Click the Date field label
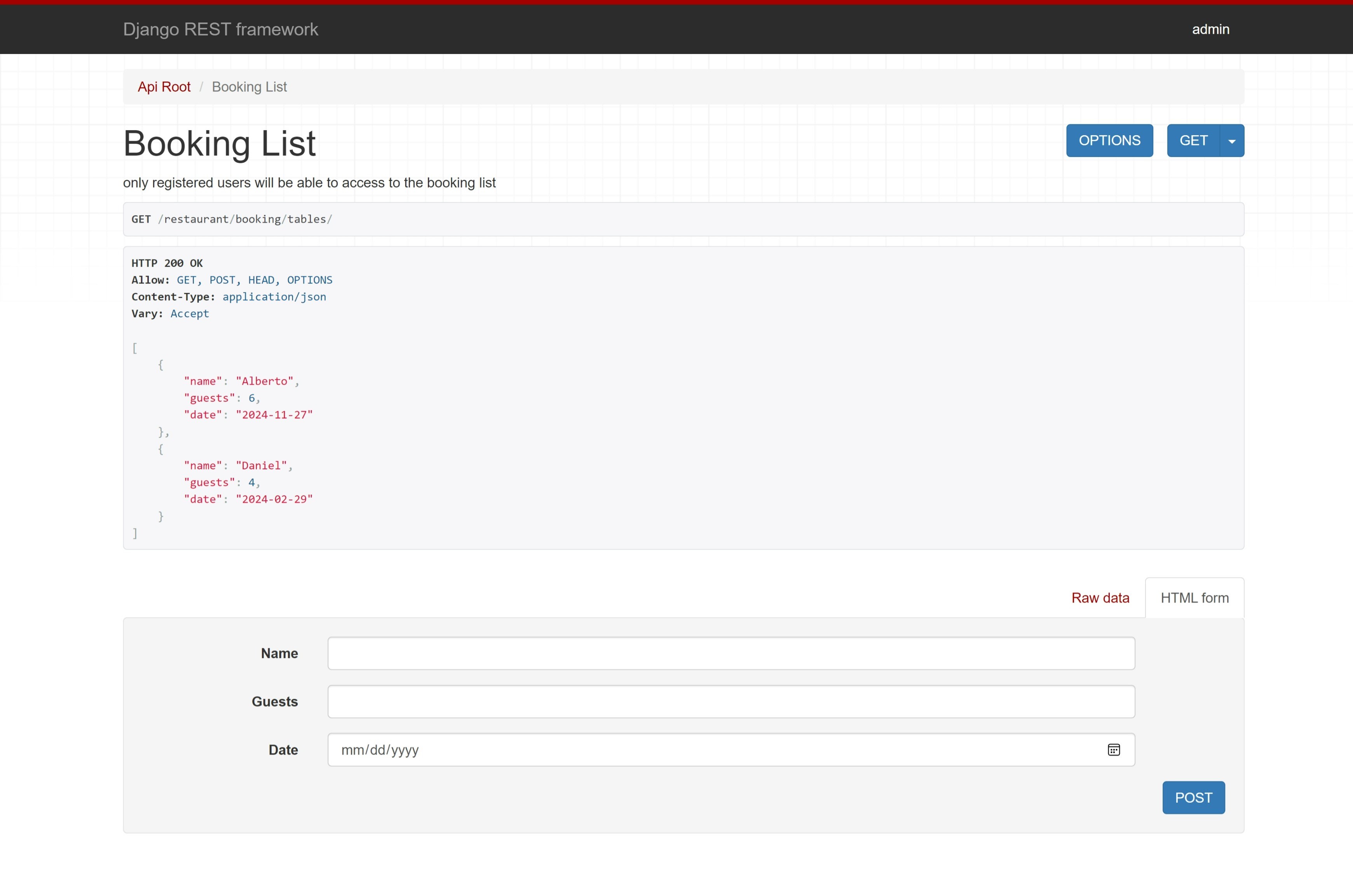1353x896 pixels. 283,750
